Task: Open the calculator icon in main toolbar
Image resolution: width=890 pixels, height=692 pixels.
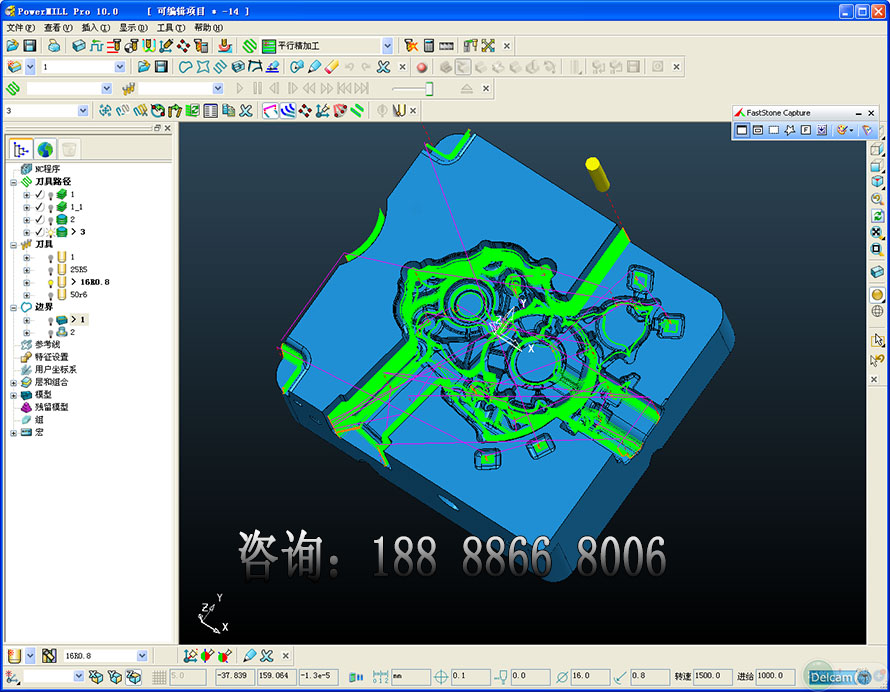Action: pos(428,46)
